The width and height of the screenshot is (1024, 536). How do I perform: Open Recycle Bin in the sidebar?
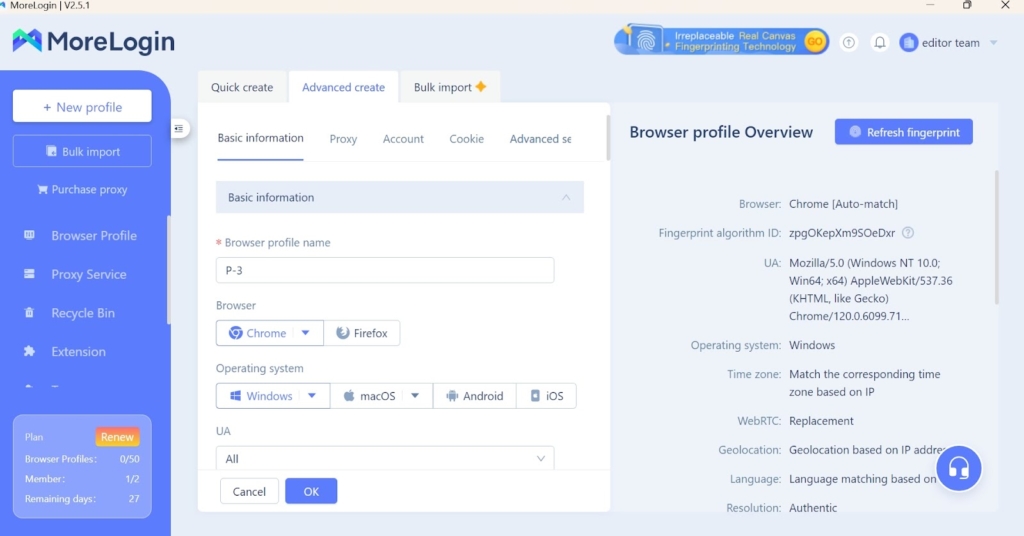[83, 313]
